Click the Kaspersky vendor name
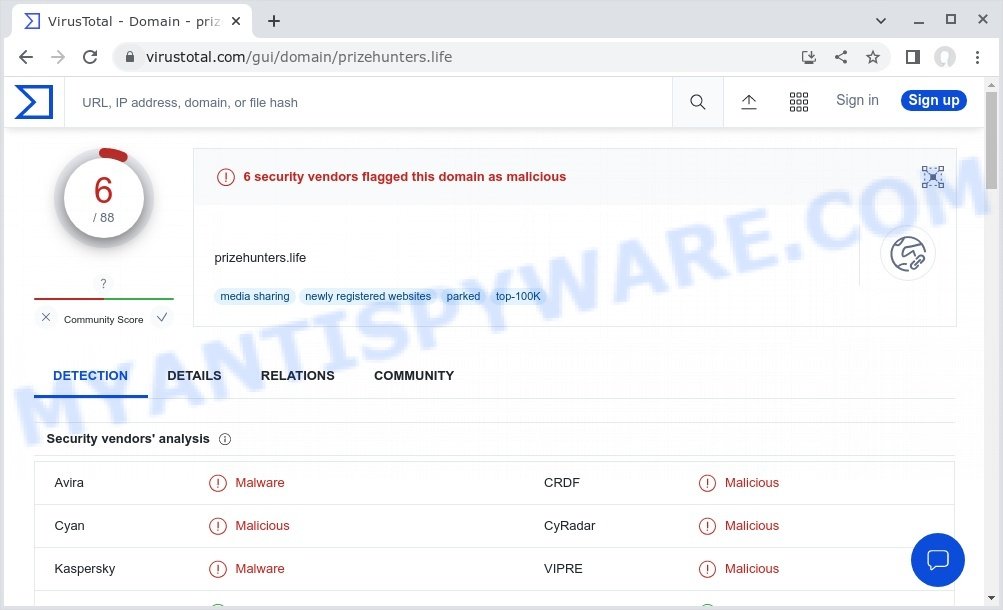The height and width of the screenshot is (610, 1003). pos(84,568)
